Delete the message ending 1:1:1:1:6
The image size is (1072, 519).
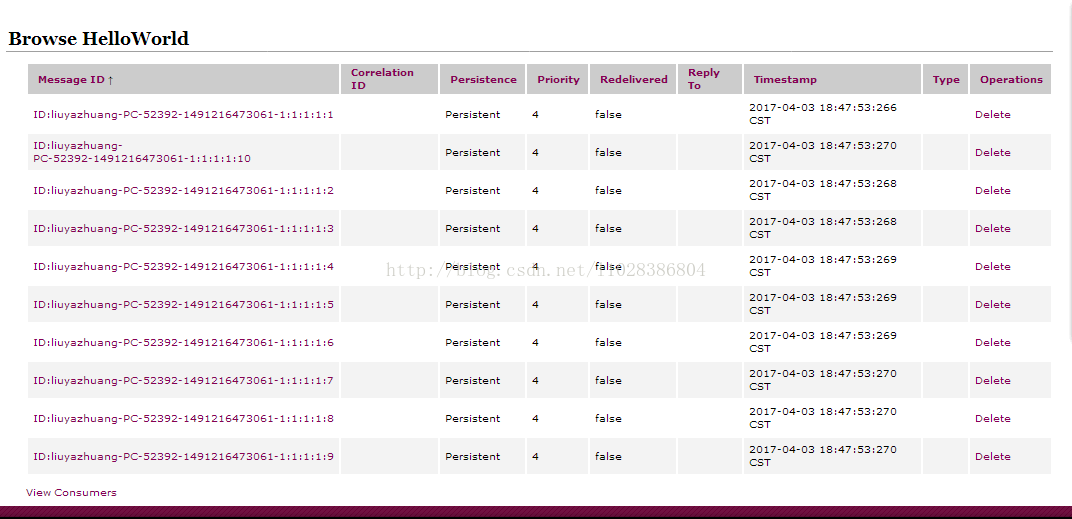(993, 342)
